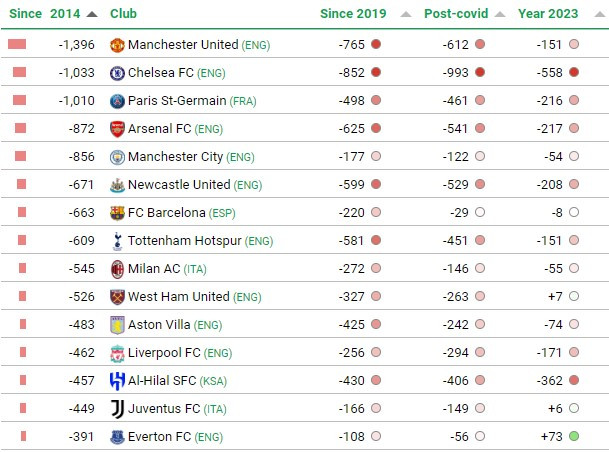Click the Paris St-Germain club crest
609x452 pixels.
[x=117, y=101]
